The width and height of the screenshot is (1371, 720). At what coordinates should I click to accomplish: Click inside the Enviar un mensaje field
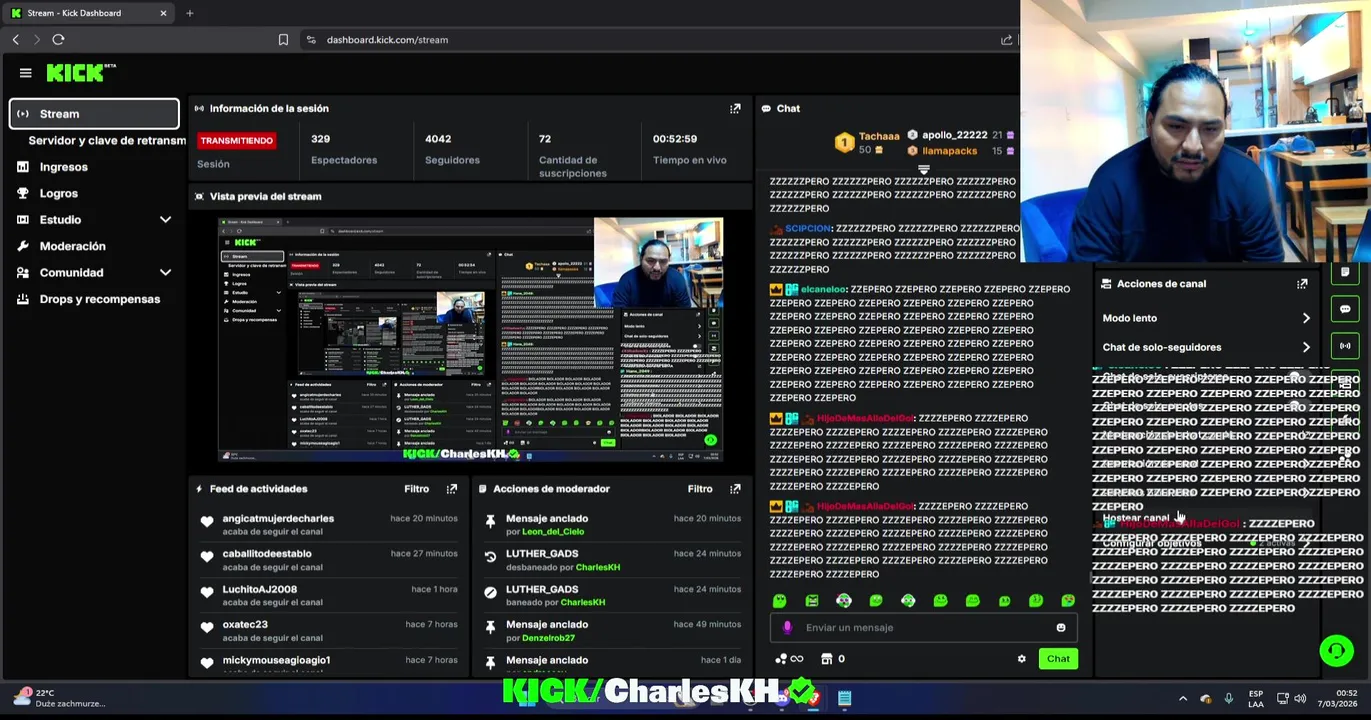(922, 627)
